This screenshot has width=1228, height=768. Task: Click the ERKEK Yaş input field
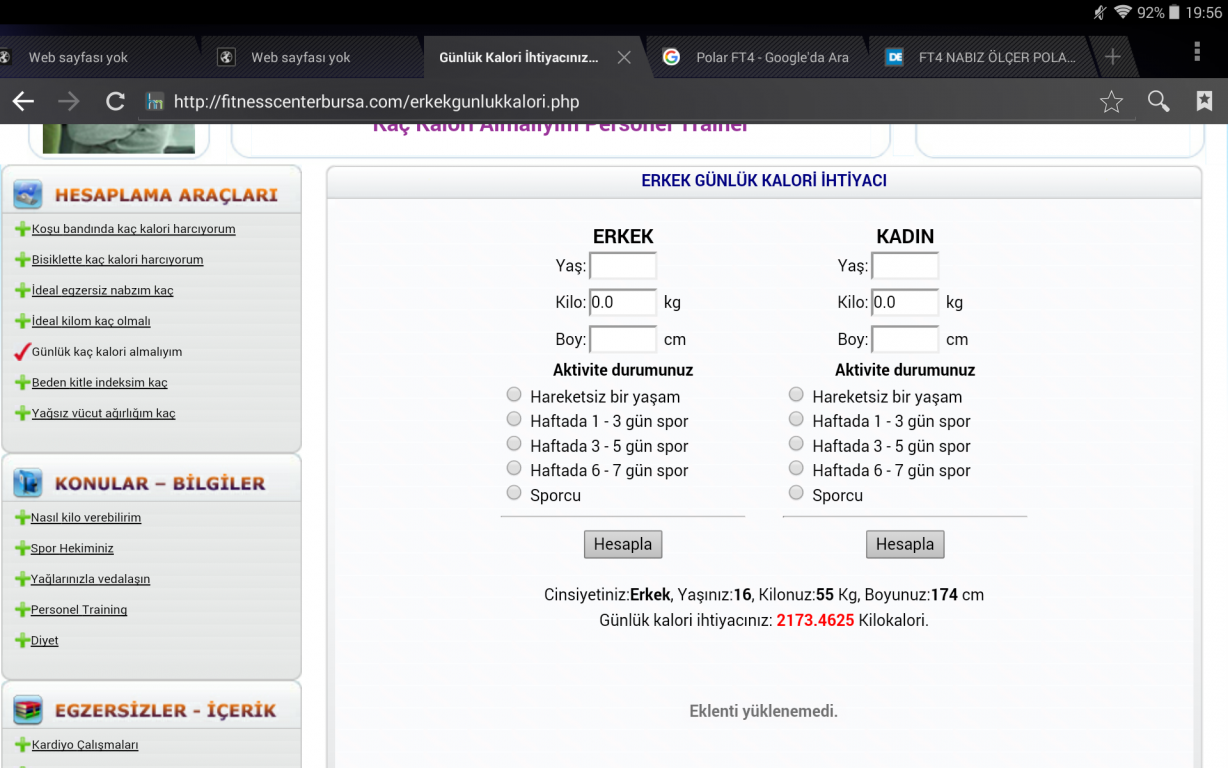tap(623, 266)
